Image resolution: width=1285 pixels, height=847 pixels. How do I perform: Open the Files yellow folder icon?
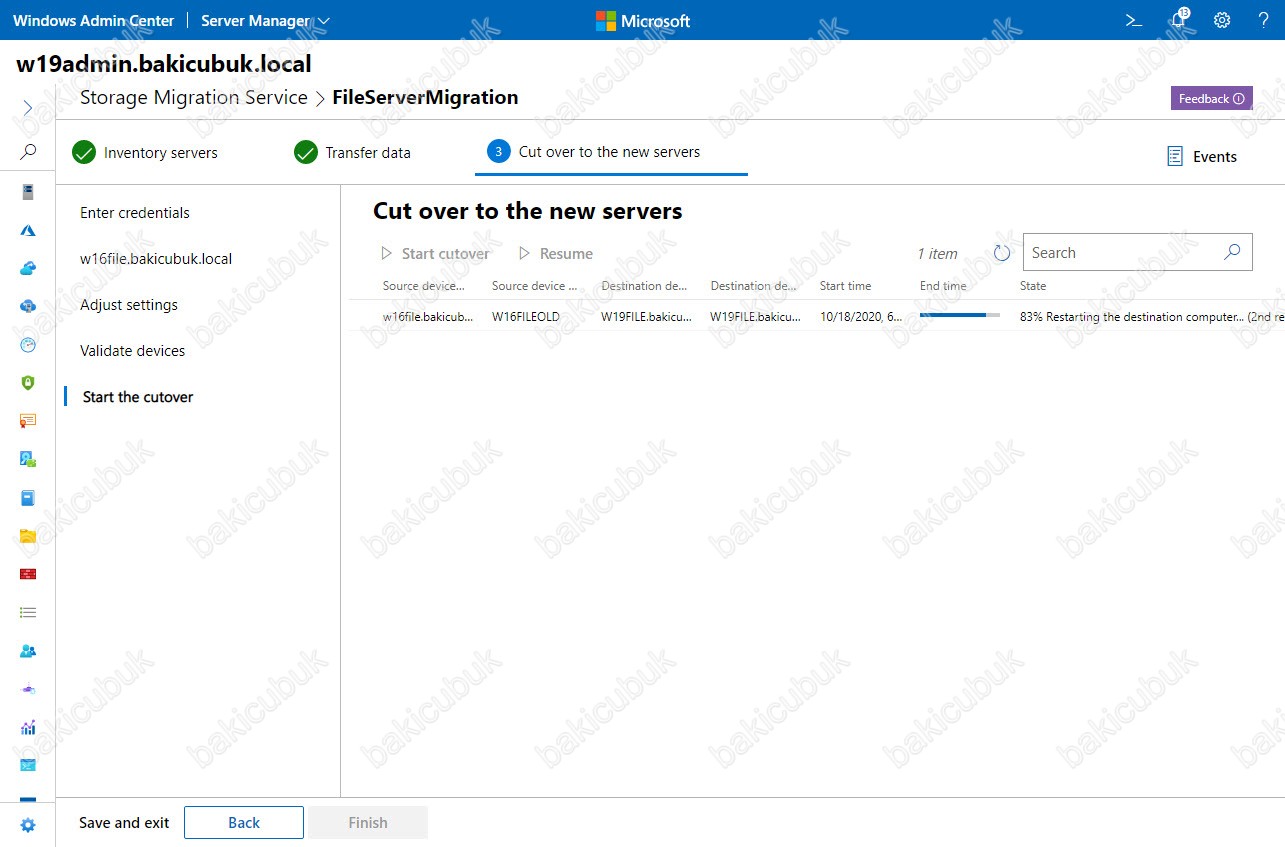tap(28, 536)
